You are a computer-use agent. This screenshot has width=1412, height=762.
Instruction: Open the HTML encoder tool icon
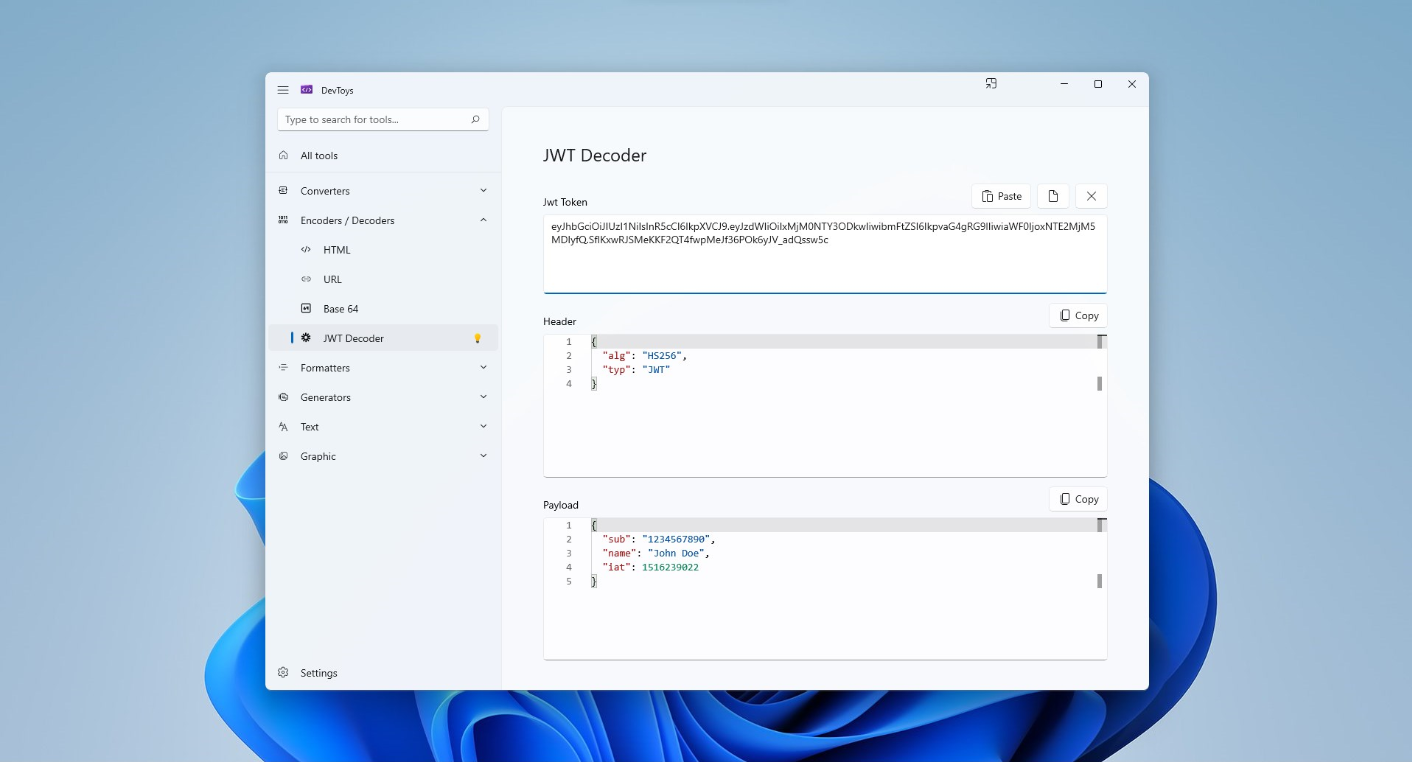point(306,250)
